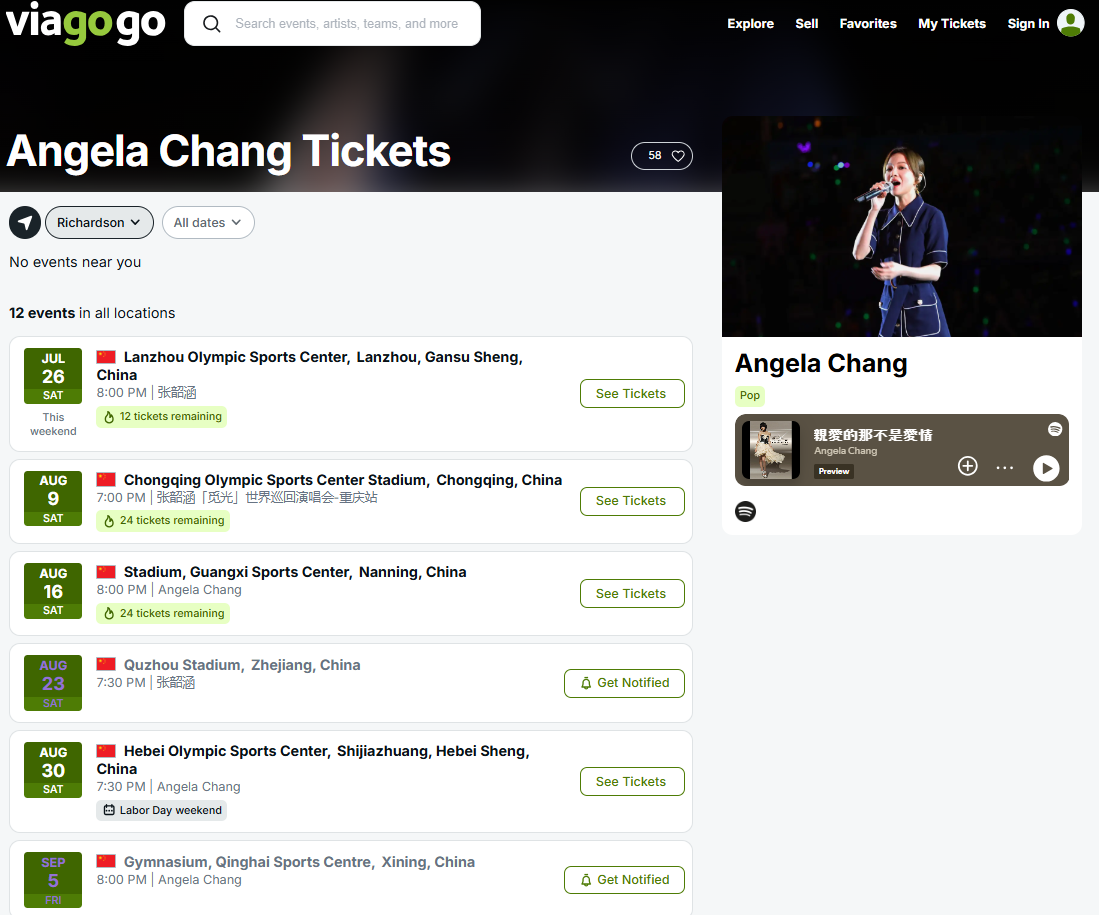Click the location arrow icon

click(25, 223)
